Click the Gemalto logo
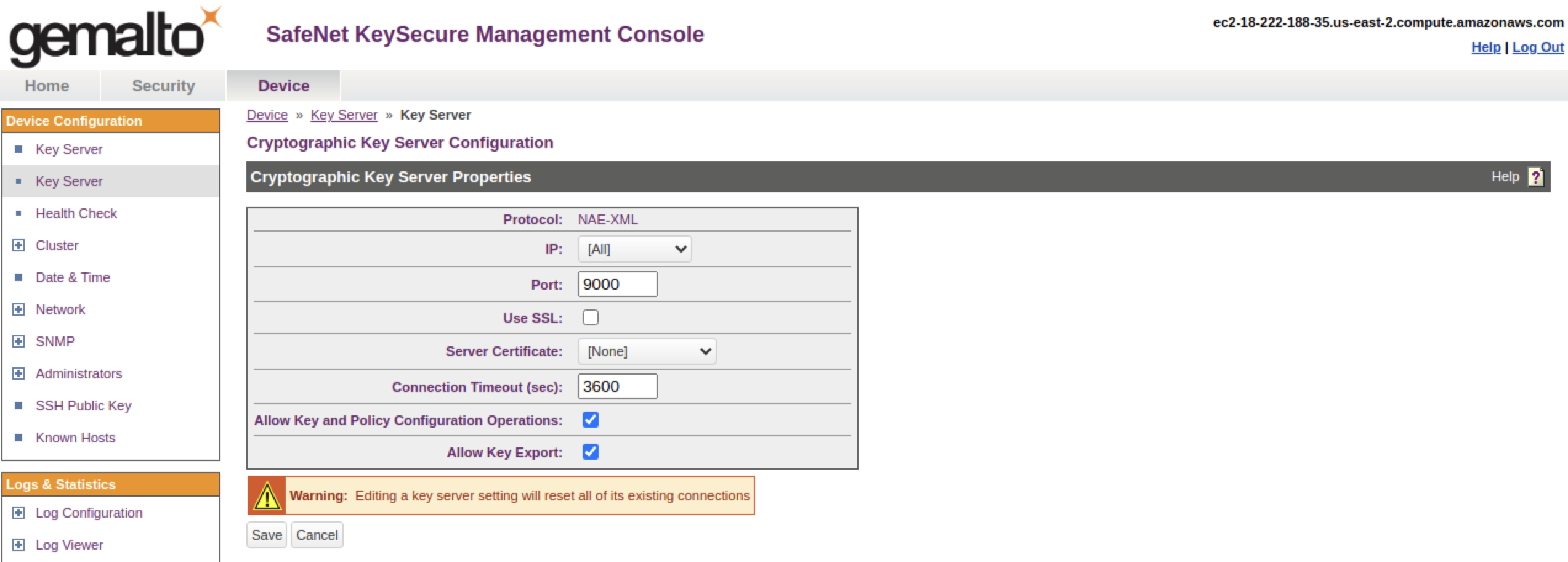Viewport: 1568px width, 562px height. (x=114, y=37)
